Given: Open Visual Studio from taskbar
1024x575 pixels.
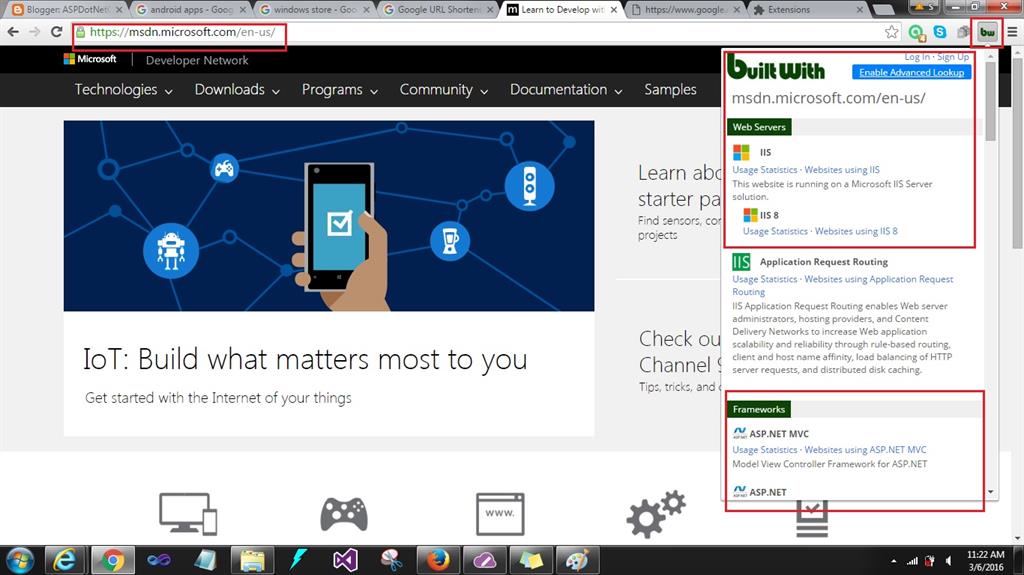Looking at the screenshot, I should click(345, 561).
